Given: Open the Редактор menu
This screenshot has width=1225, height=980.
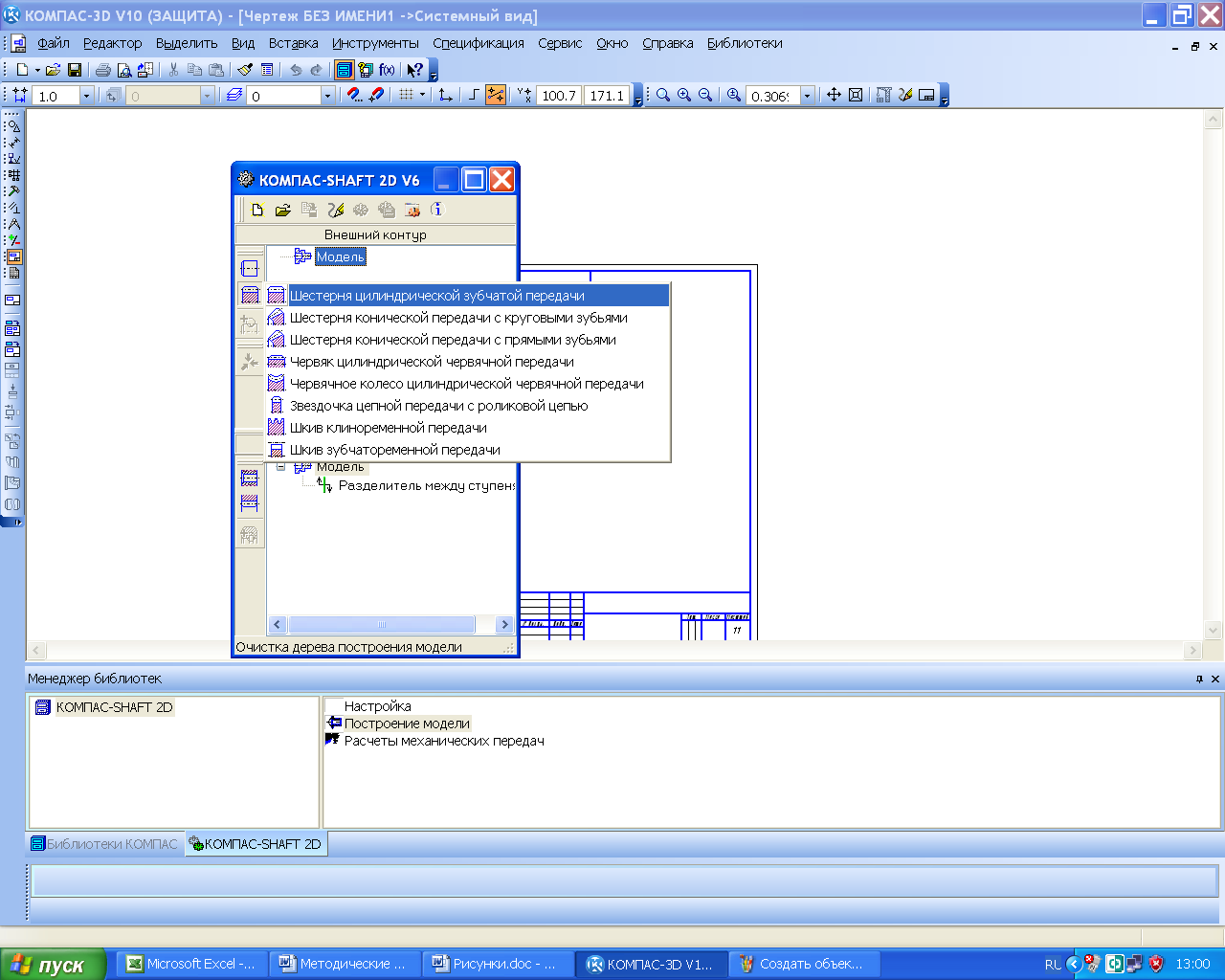Looking at the screenshot, I should click(x=112, y=43).
